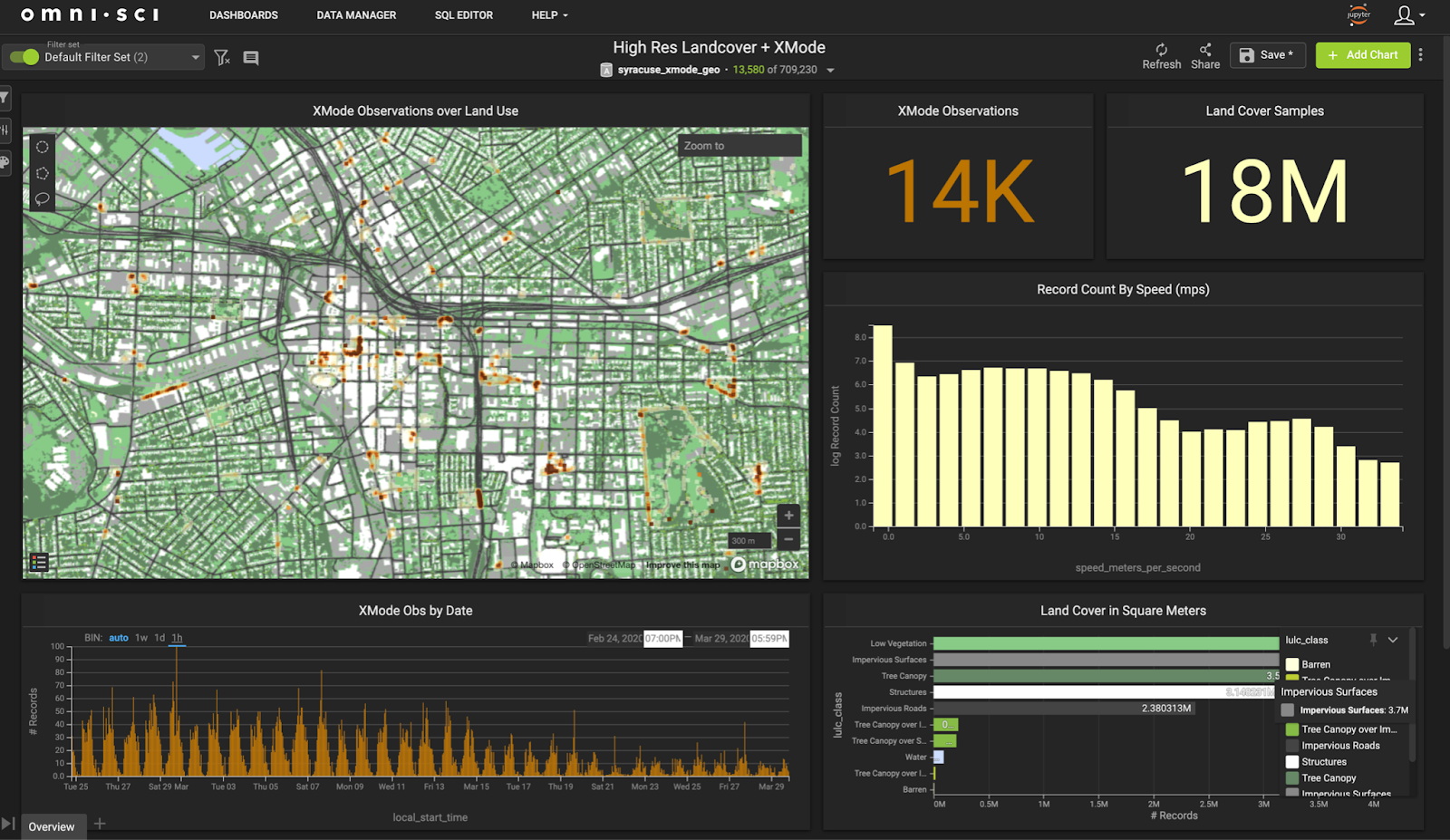Open the SQL EDITOR menu item
The height and width of the screenshot is (840, 1450).
(463, 15)
